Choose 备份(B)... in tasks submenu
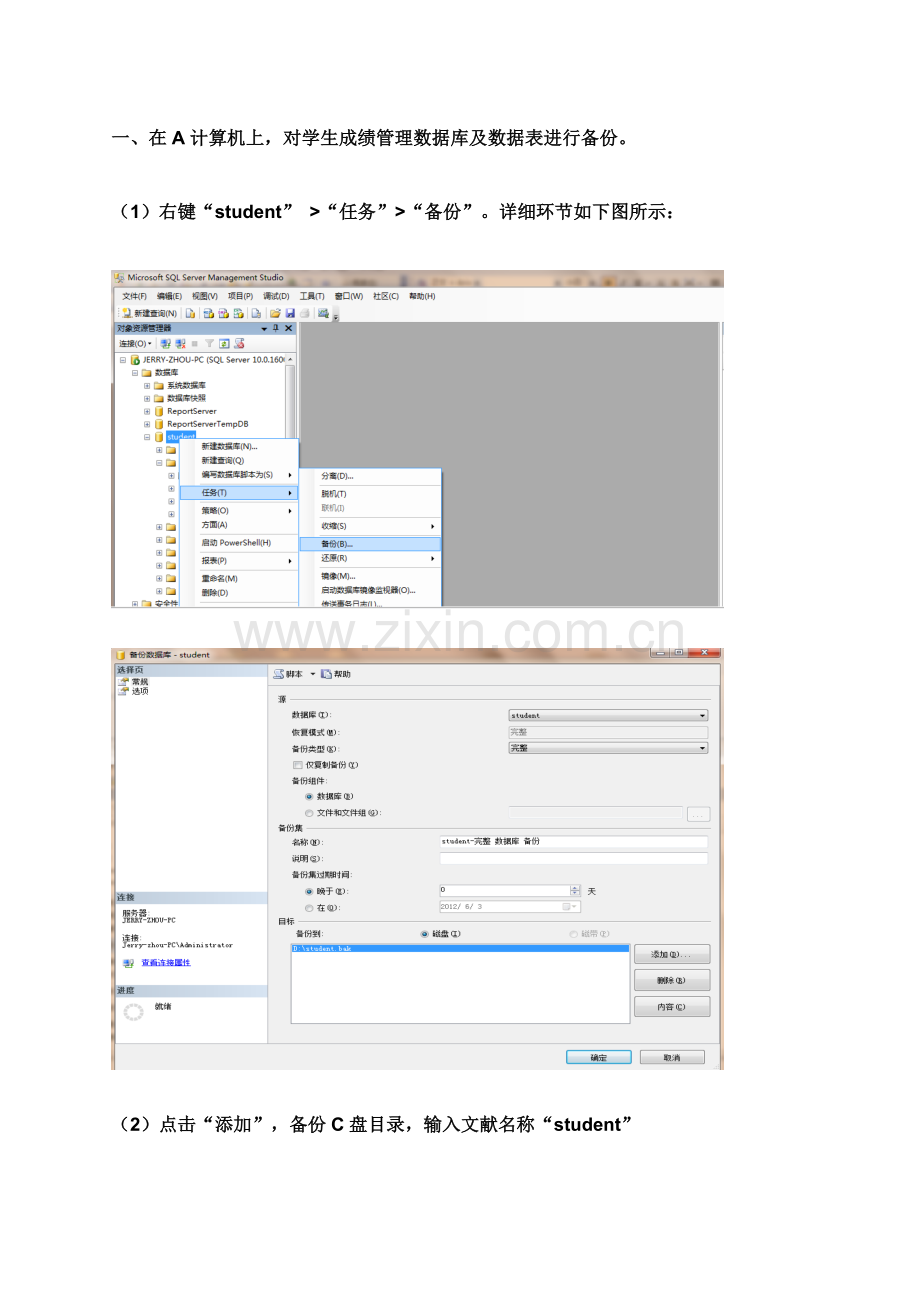This screenshot has height=1302, width=920. pyautogui.click(x=370, y=544)
